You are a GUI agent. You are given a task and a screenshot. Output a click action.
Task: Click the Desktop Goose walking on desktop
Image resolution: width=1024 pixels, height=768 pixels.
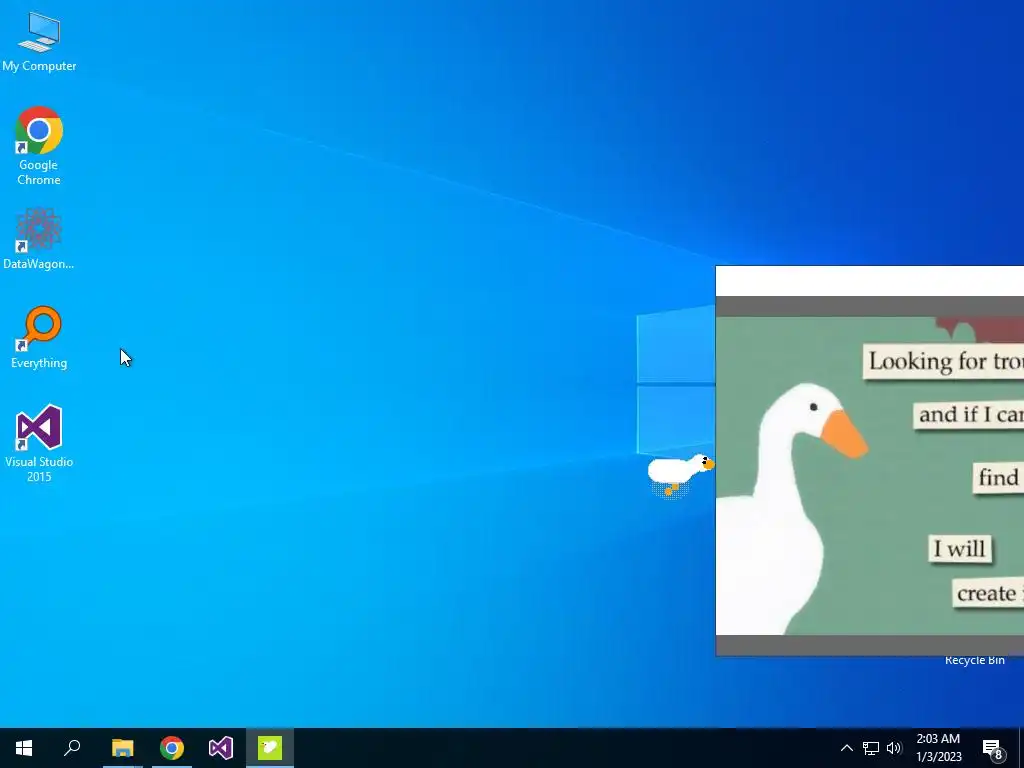[x=680, y=475]
